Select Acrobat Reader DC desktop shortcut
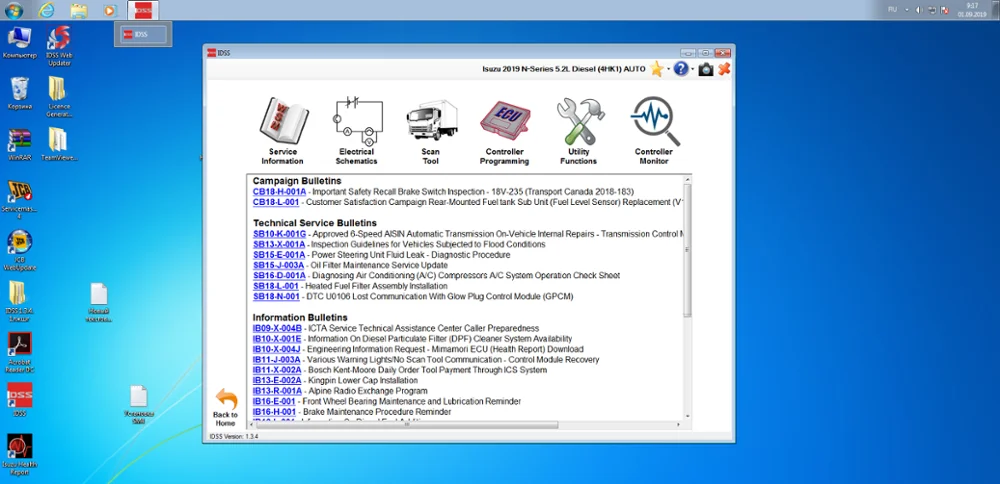 click(x=20, y=353)
